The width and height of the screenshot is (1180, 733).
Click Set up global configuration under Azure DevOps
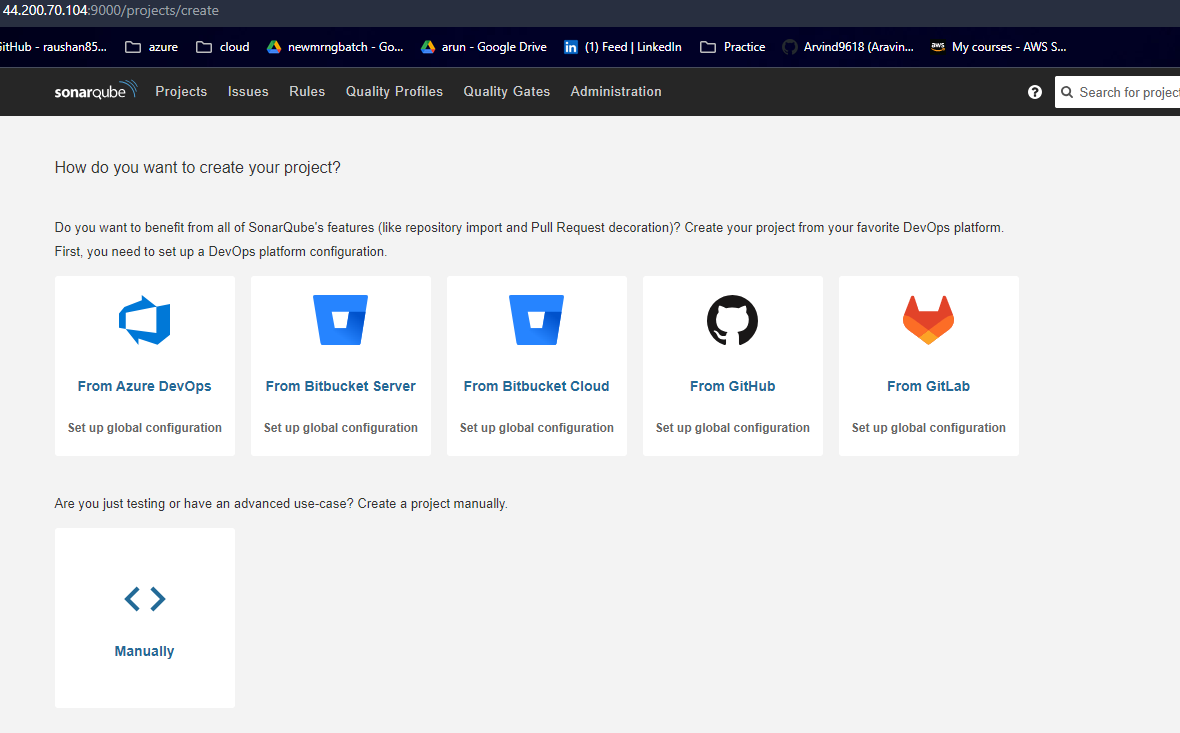pyautogui.click(x=145, y=428)
